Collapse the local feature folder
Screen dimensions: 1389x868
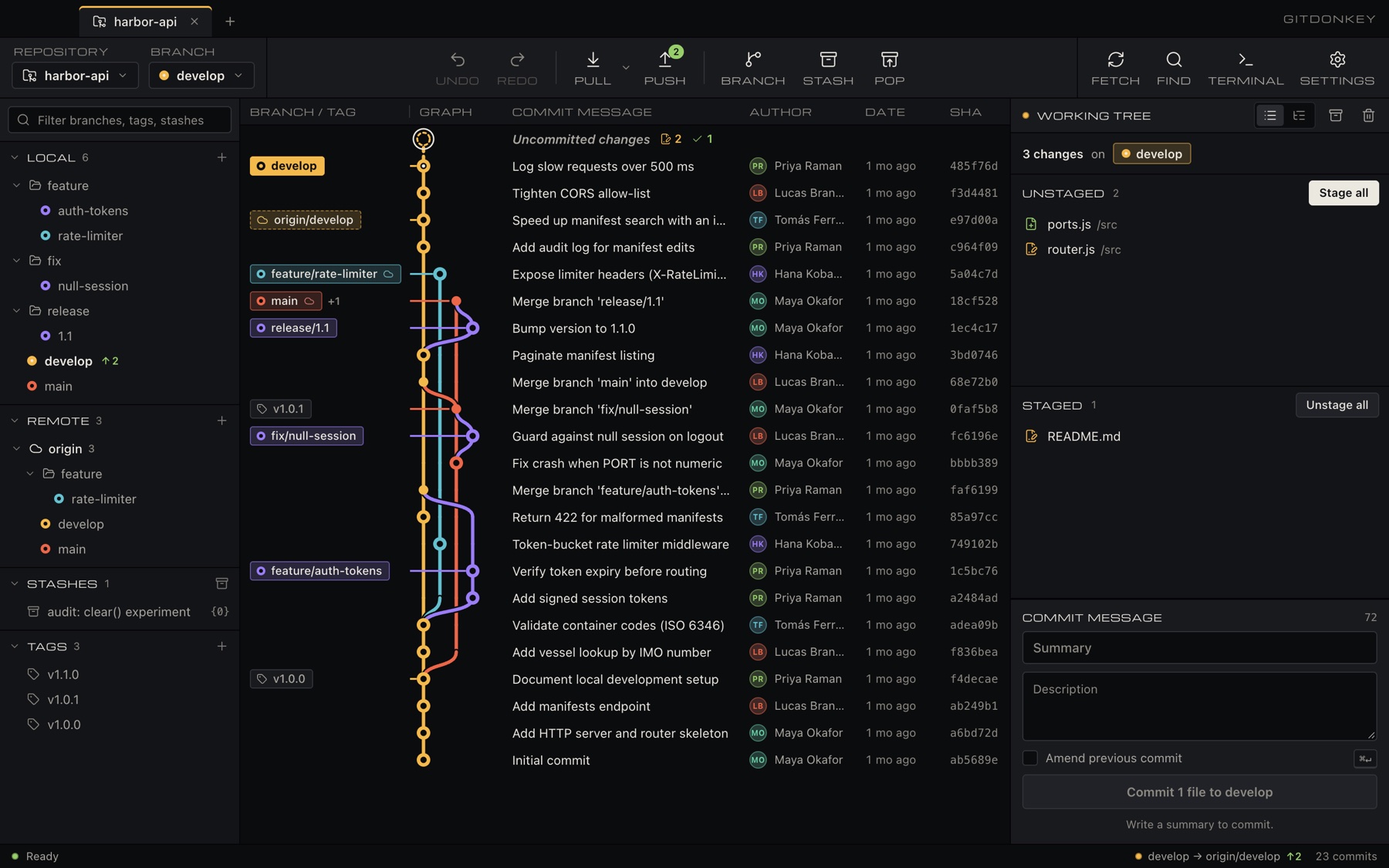click(x=17, y=185)
